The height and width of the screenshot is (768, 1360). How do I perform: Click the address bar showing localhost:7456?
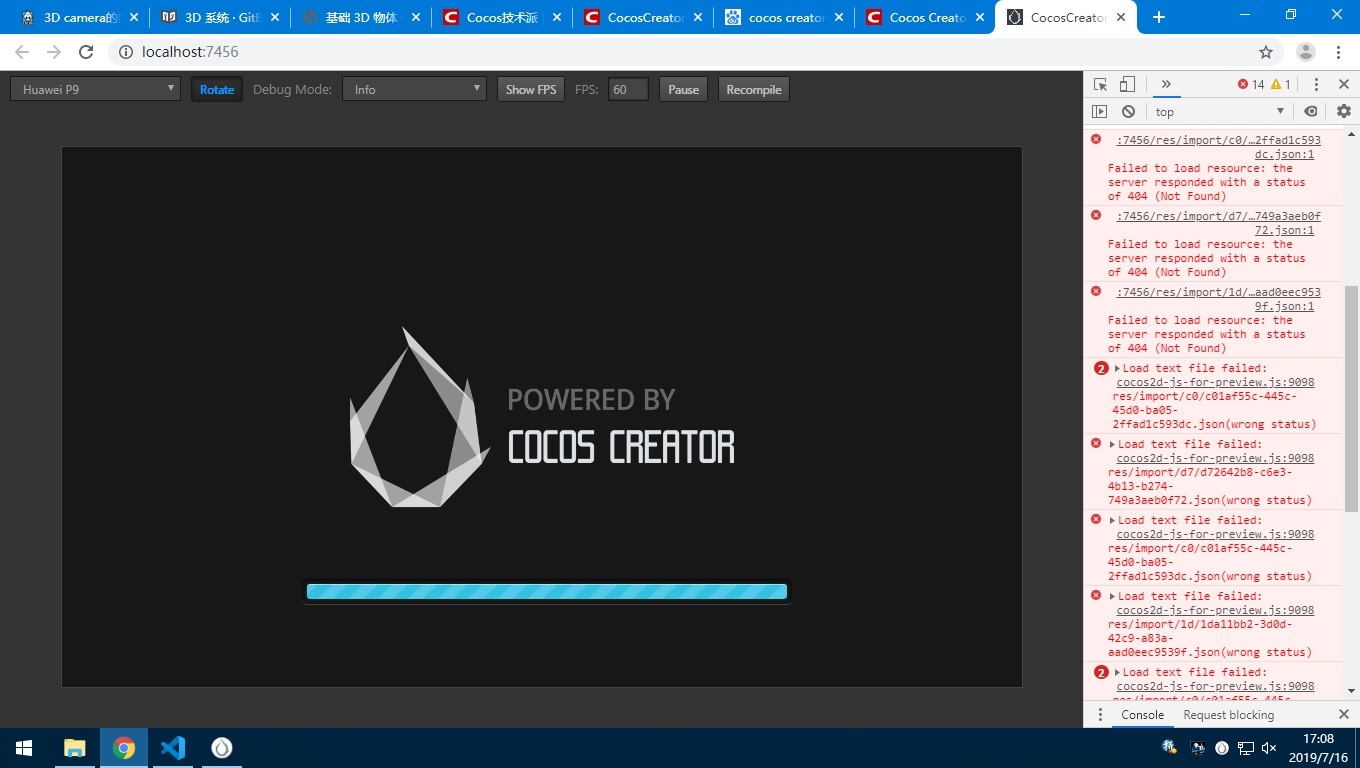[690, 52]
